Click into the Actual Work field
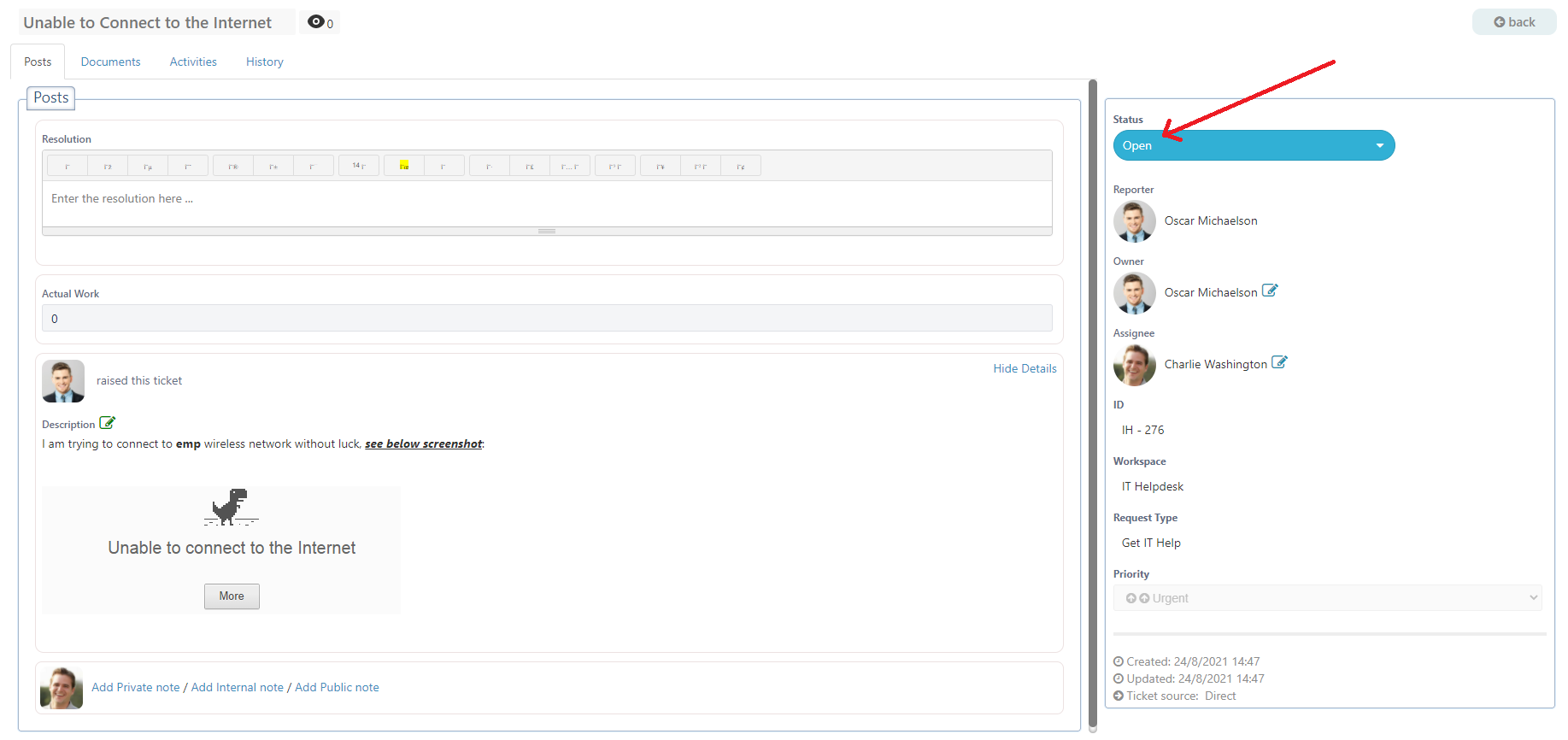 click(x=547, y=319)
